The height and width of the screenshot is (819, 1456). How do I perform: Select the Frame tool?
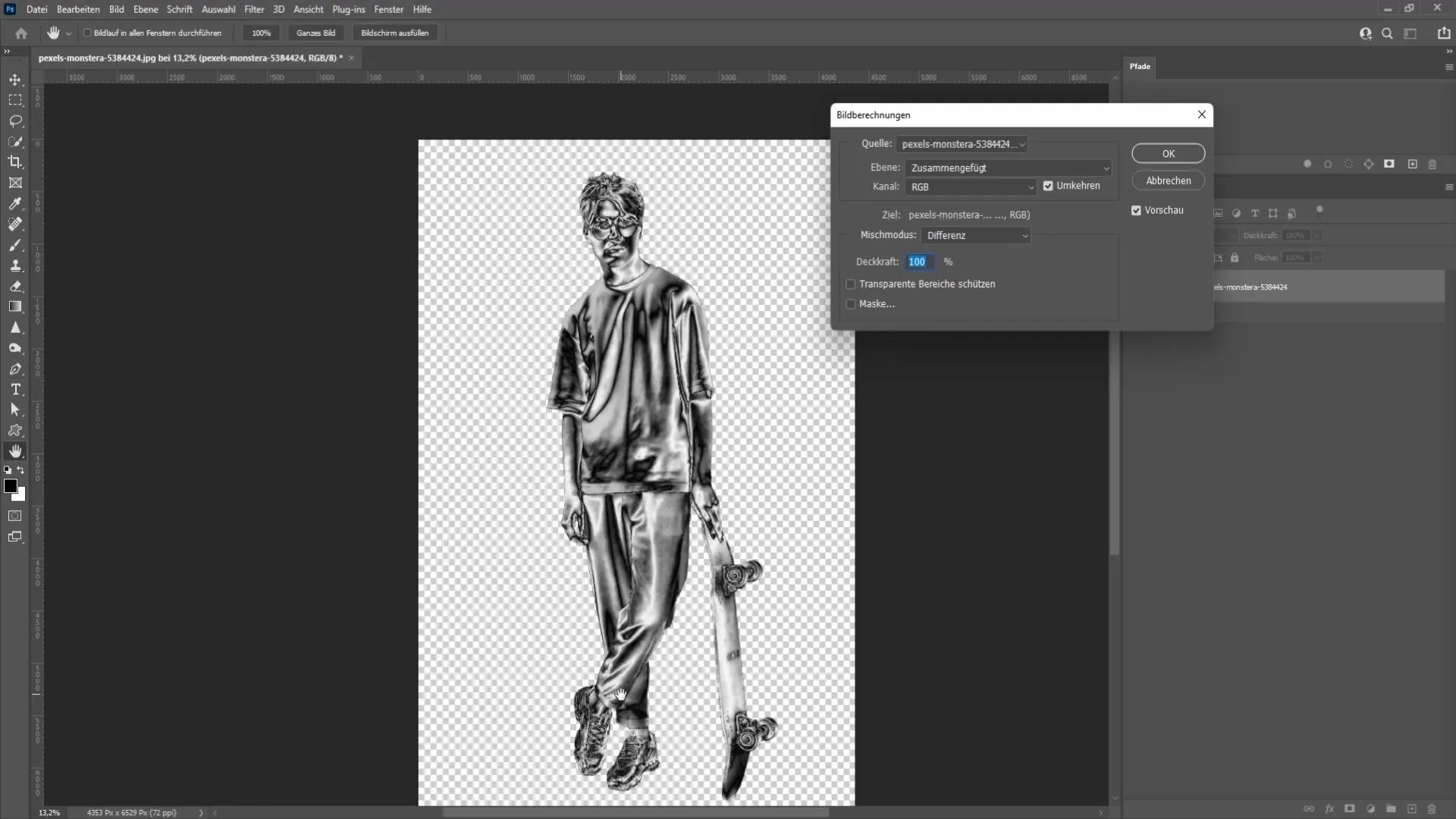15,183
